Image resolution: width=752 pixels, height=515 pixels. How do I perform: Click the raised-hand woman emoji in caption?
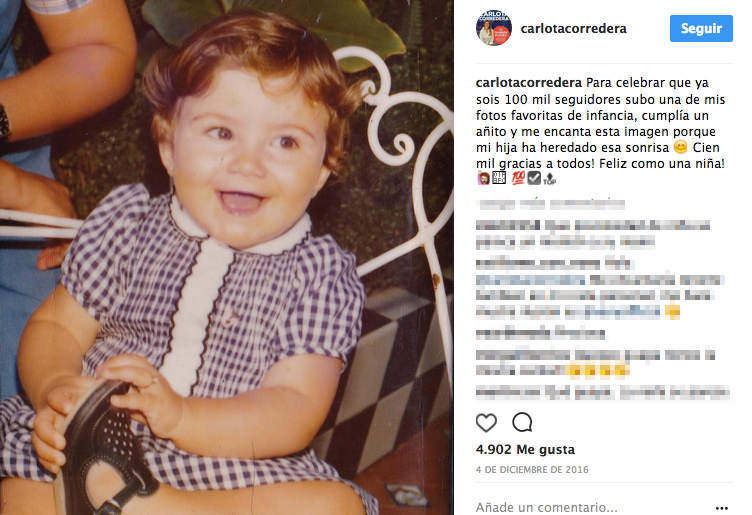[x=483, y=178]
